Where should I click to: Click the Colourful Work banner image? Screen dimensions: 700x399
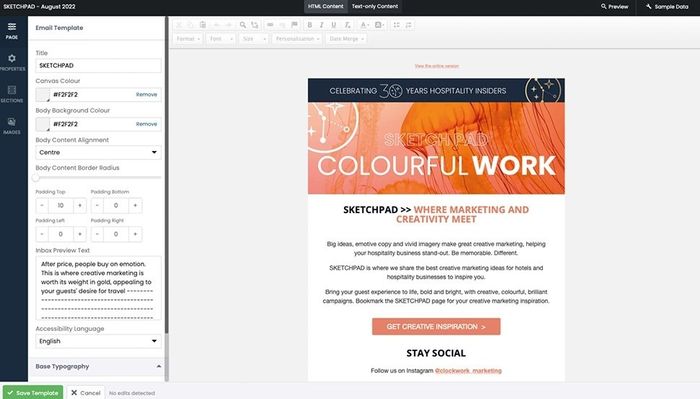pos(436,148)
